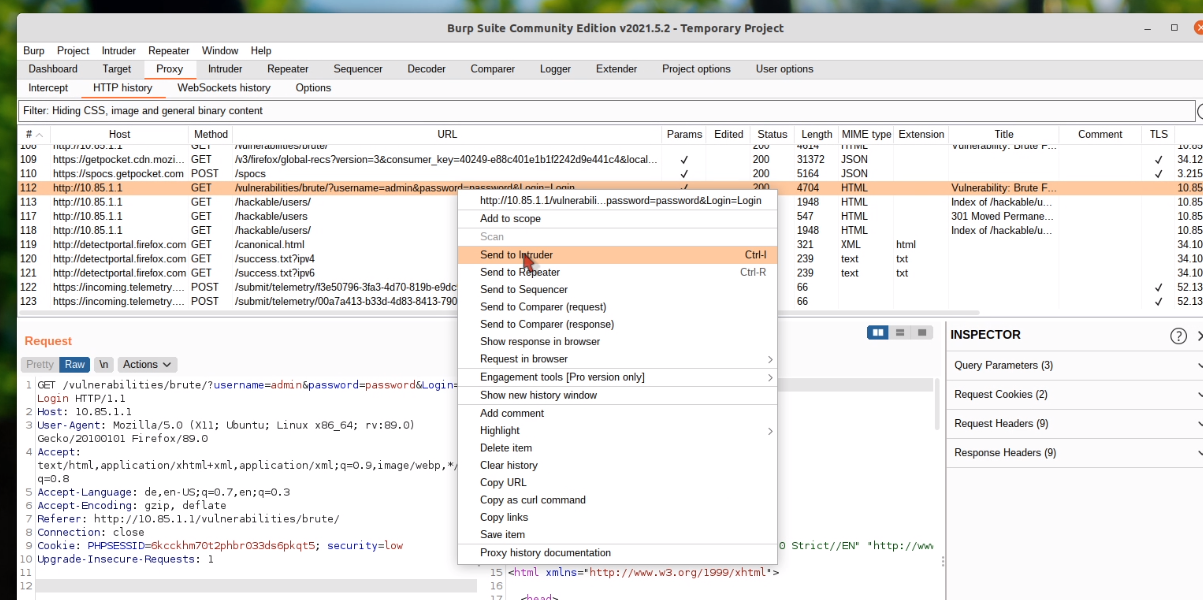Open the Actions dropdown in Request panel

(148, 365)
